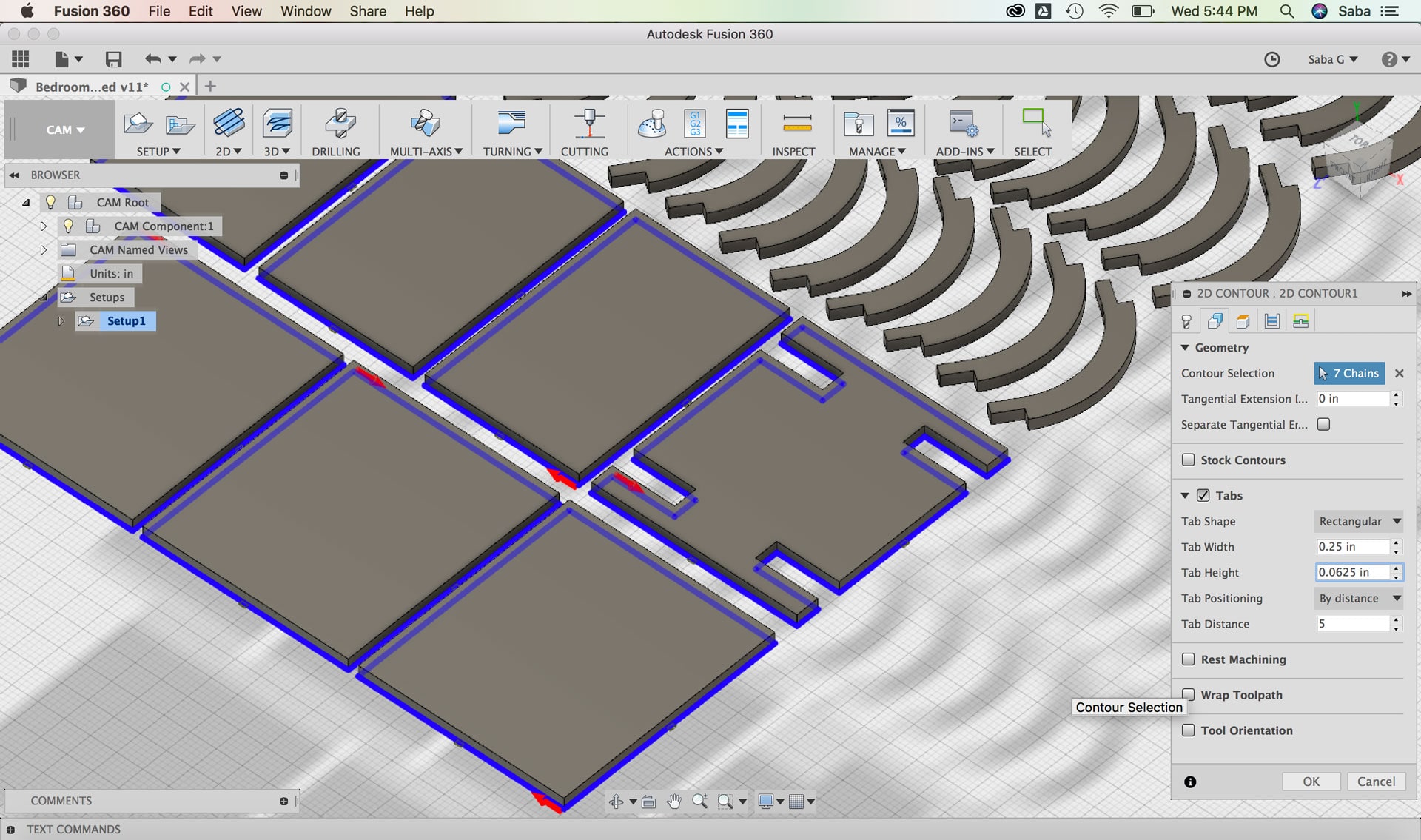Click the Cutting tool icon

588,124
